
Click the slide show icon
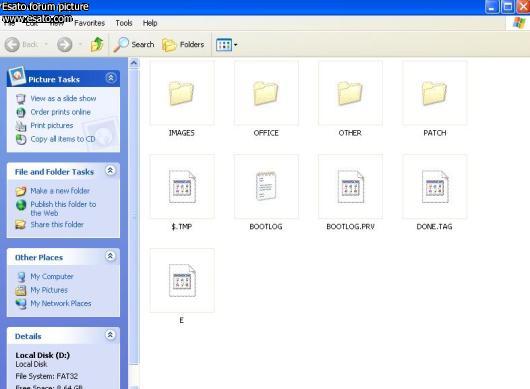click(21, 99)
